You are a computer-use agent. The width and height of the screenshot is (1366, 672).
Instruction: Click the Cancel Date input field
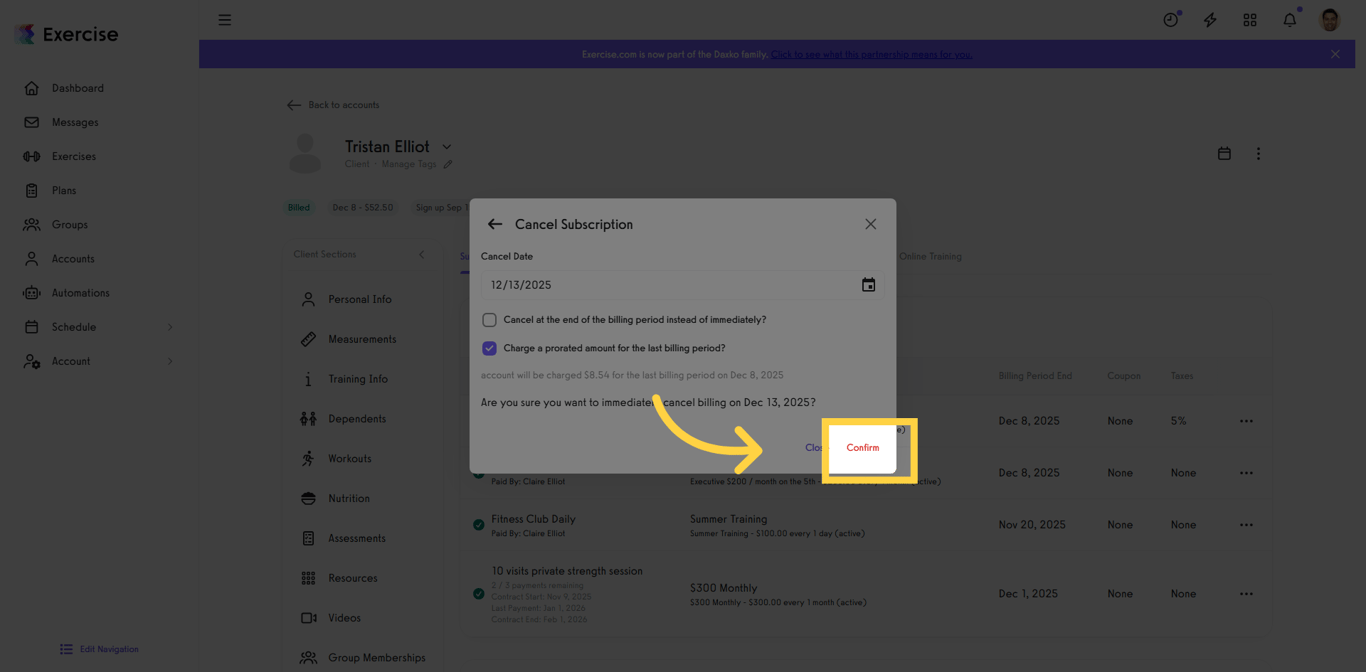[x=682, y=285]
